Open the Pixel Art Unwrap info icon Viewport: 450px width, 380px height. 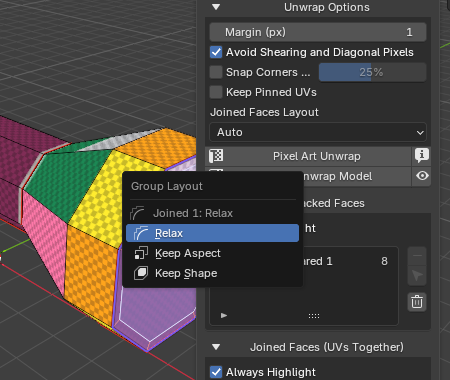tap(422, 156)
